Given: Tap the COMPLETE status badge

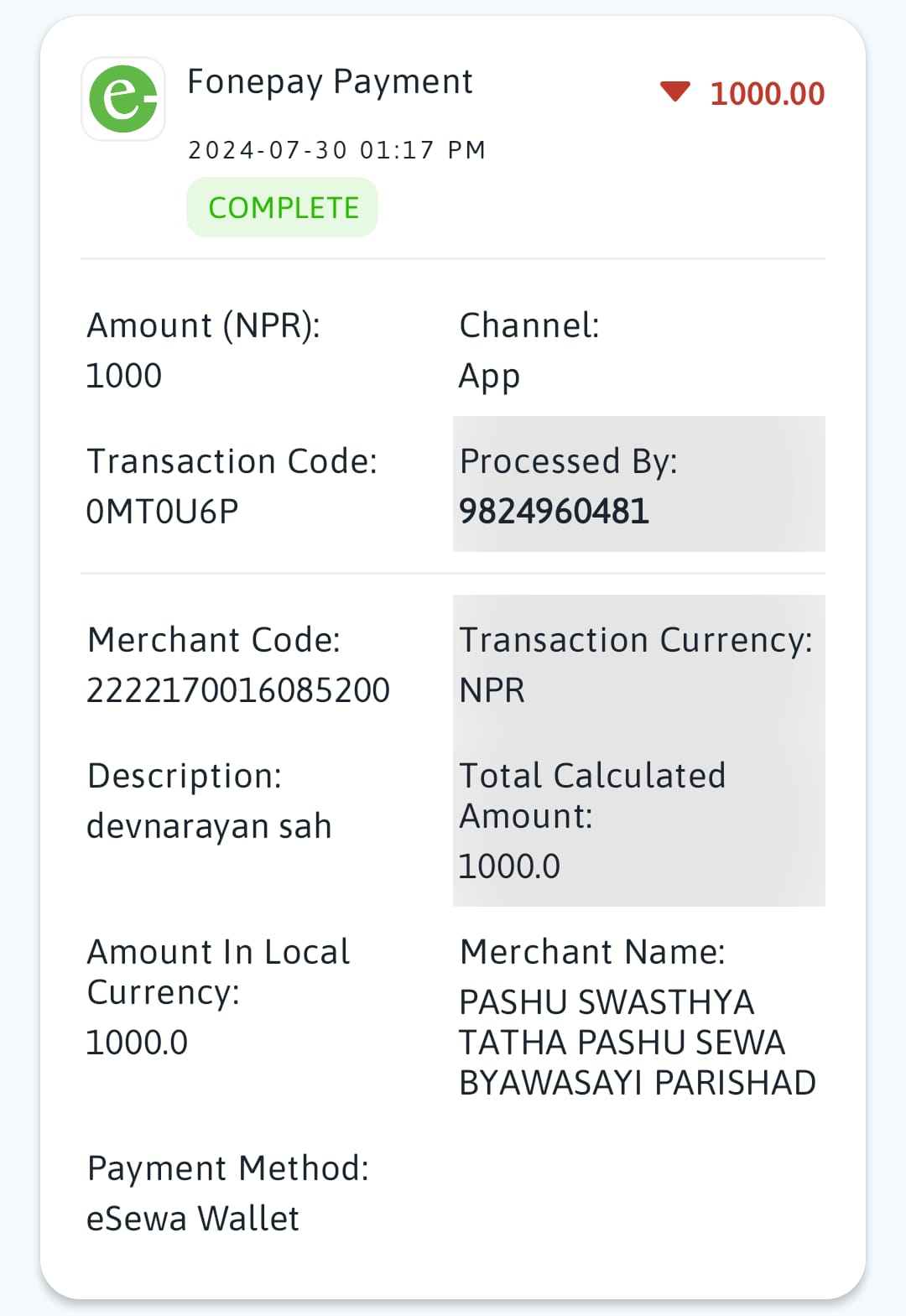Looking at the screenshot, I should pos(283,207).
